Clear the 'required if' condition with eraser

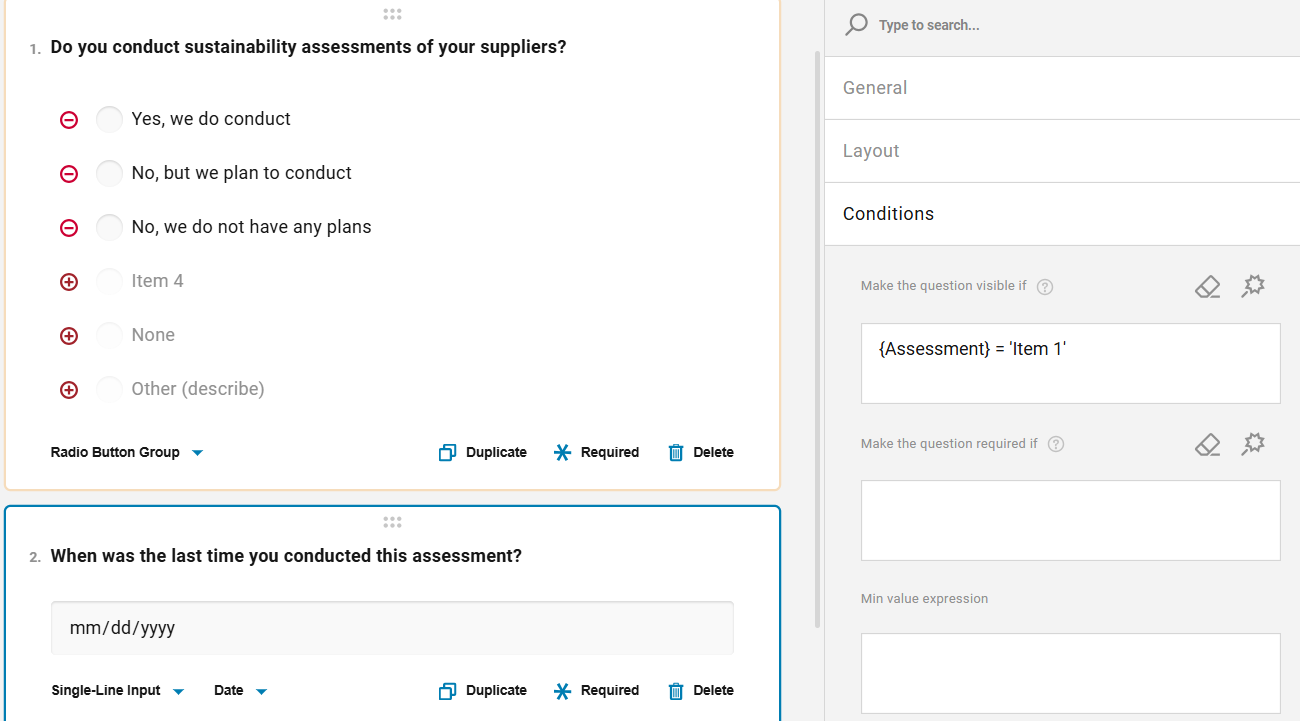coord(1207,444)
